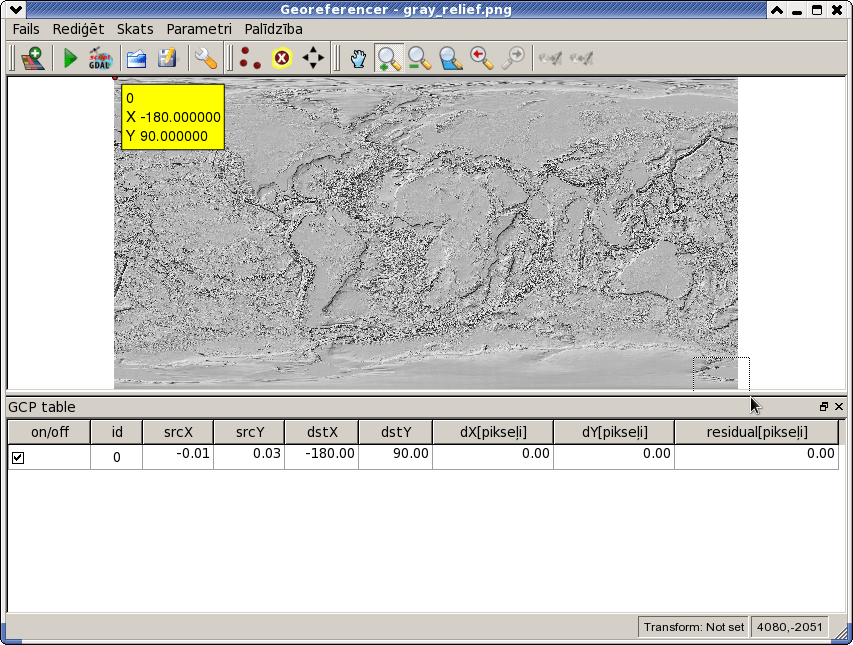853x645 pixels.
Task: Click the yellow GCP coordinate label
Action: [173, 116]
